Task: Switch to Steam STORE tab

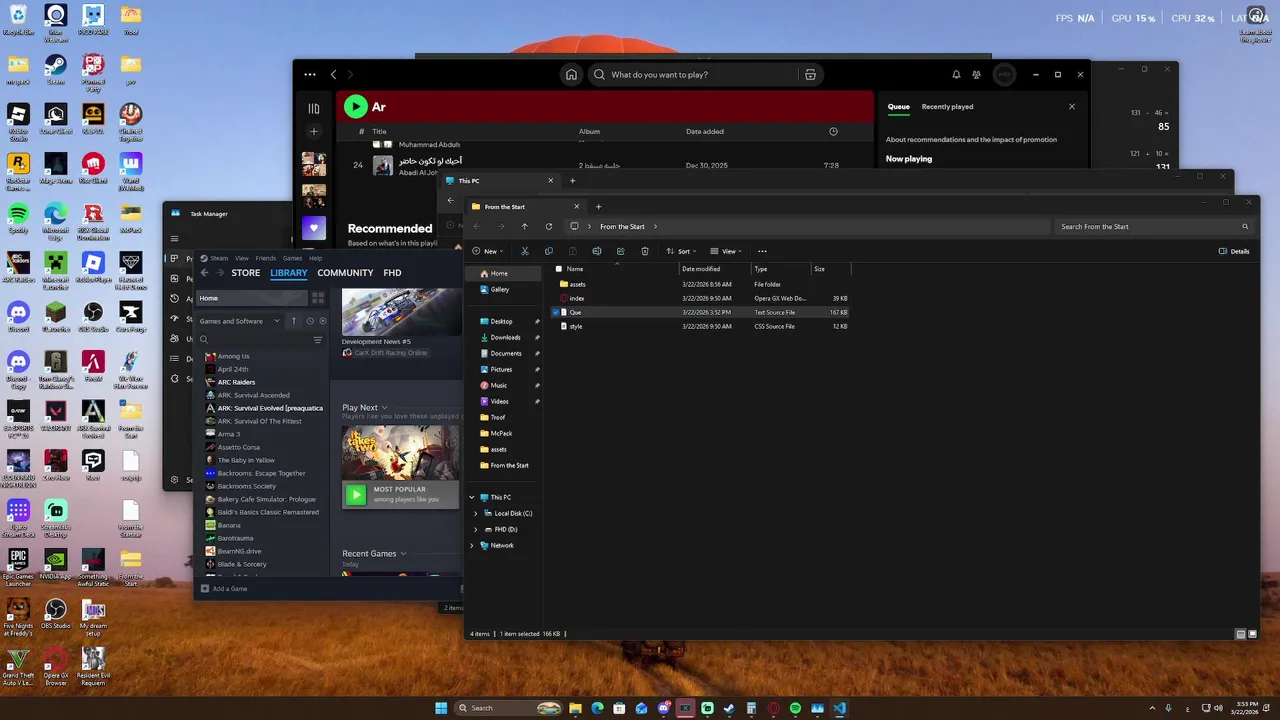Action: tap(246, 272)
